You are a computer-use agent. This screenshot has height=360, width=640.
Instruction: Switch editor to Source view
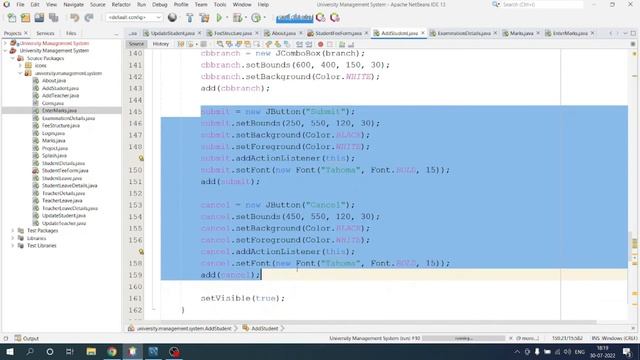coord(136,44)
